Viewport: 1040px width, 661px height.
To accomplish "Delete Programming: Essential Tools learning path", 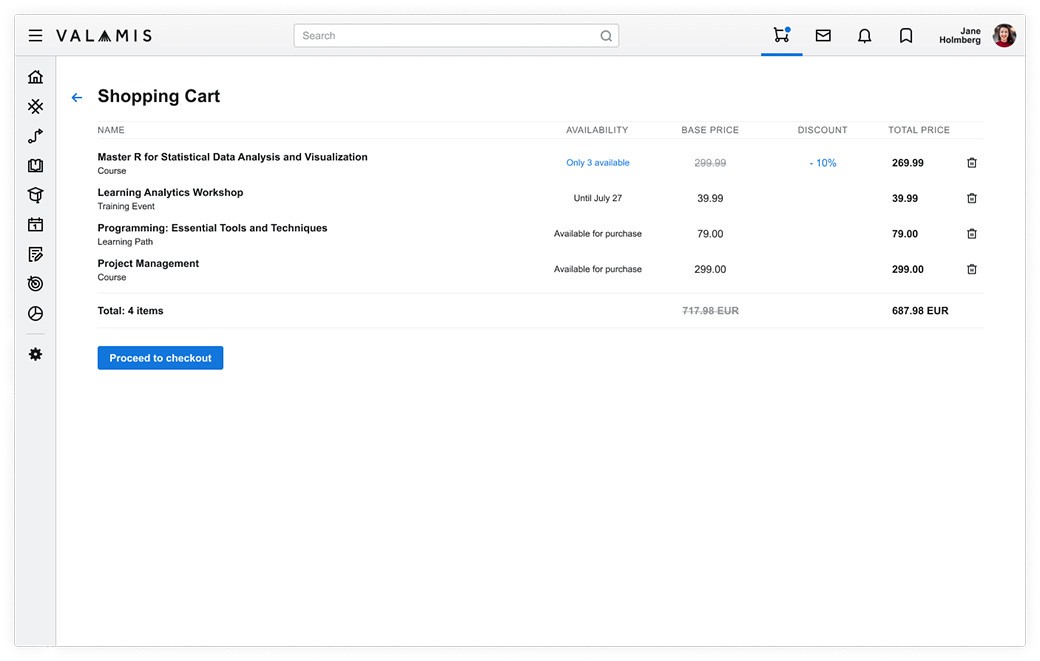I will pos(972,233).
